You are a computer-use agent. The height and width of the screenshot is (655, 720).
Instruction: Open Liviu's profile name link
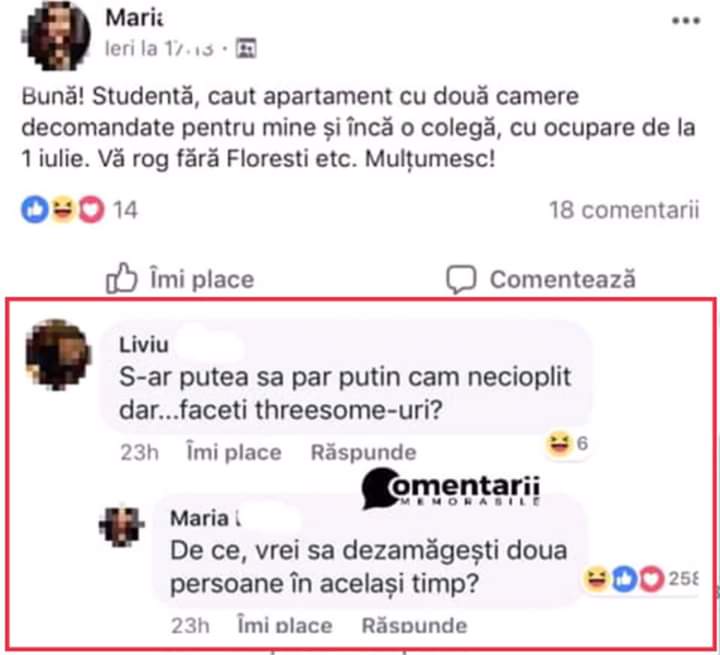pos(145,345)
